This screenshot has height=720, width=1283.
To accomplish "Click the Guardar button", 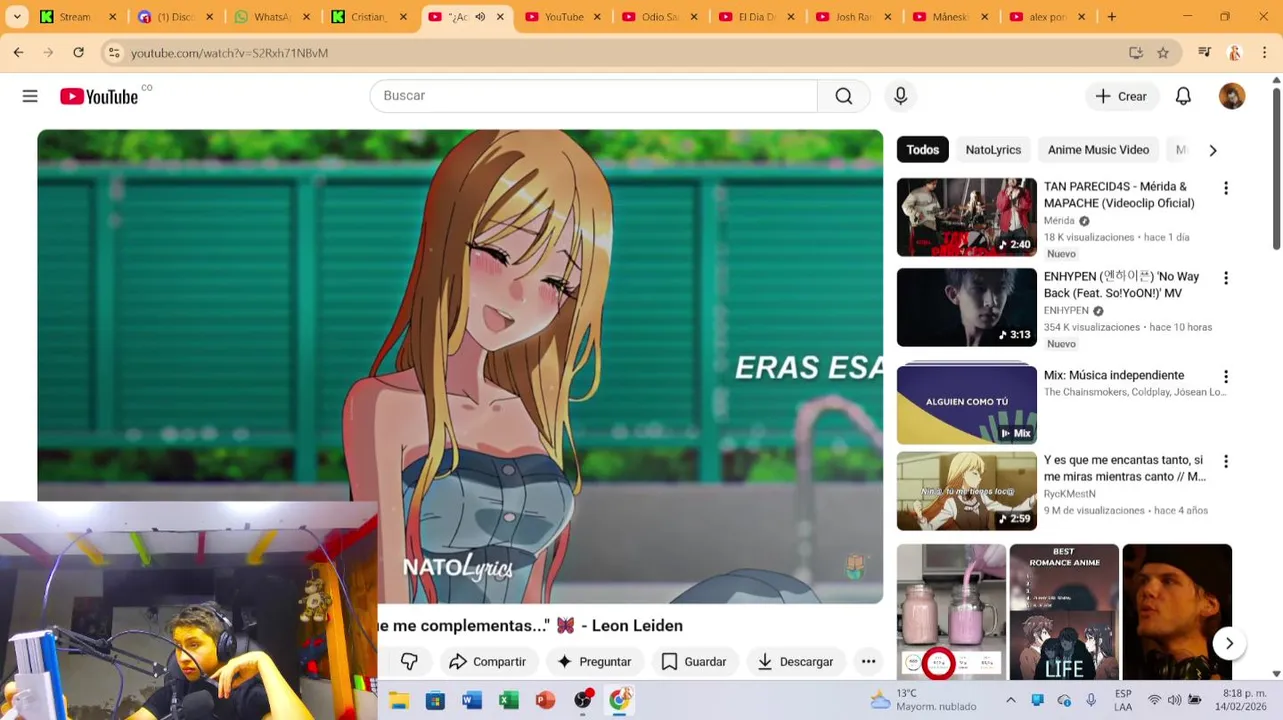I will (694, 661).
